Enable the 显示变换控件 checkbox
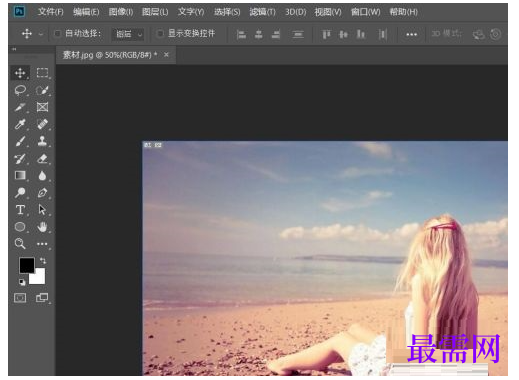 coord(160,33)
